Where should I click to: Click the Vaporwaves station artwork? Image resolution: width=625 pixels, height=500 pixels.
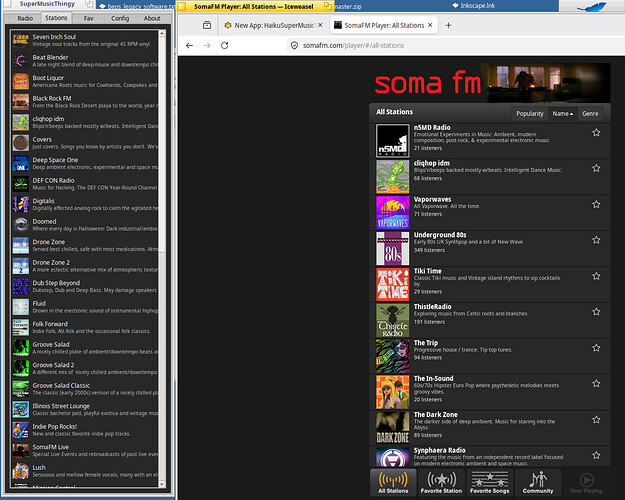click(x=393, y=213)
